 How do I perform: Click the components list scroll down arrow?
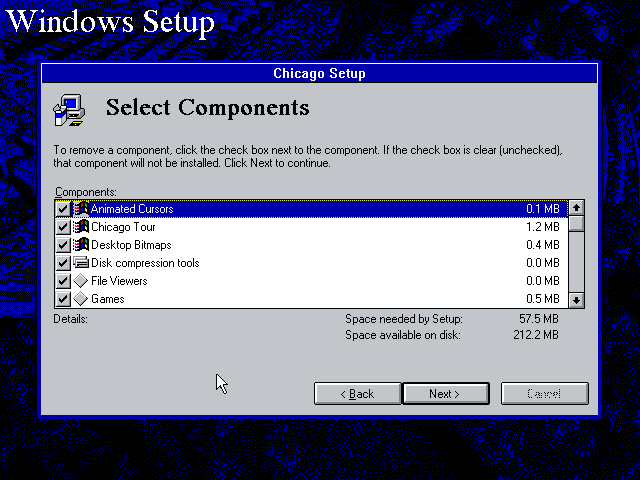pyautogui.click(x=576, y=300)
